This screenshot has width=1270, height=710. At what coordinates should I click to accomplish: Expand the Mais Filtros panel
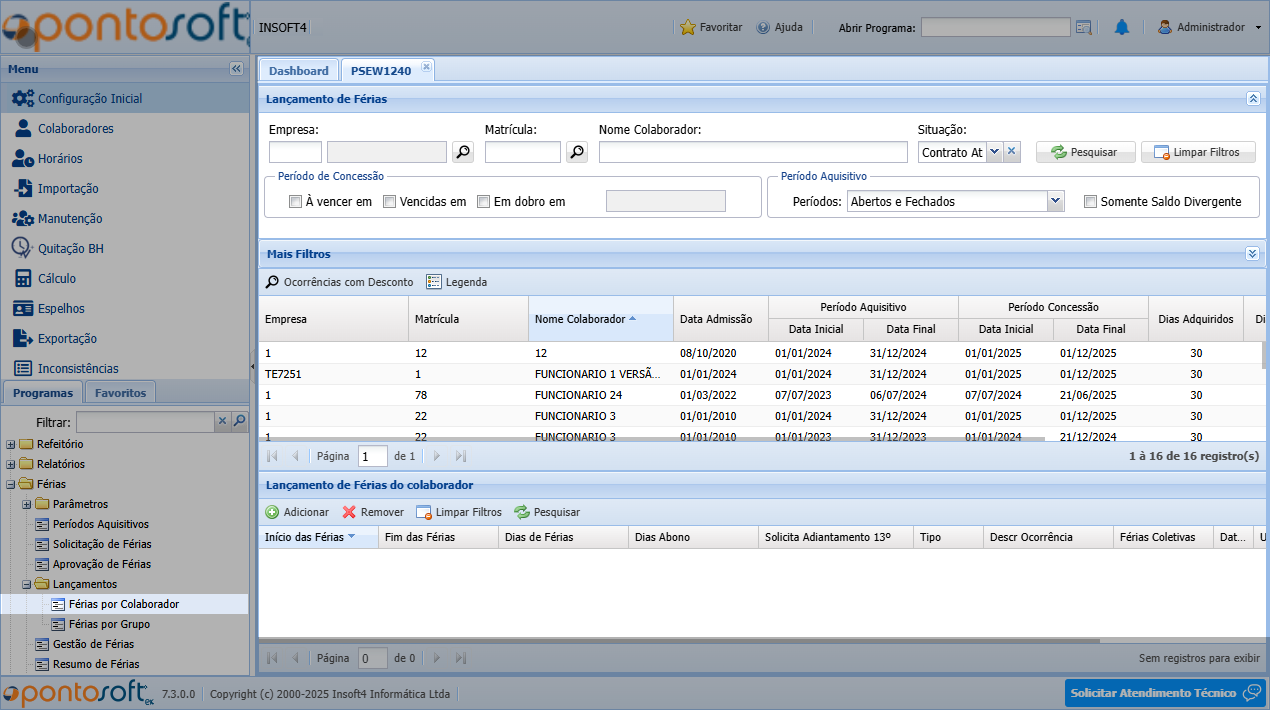pyautogui.click(x=1252, y=254)
